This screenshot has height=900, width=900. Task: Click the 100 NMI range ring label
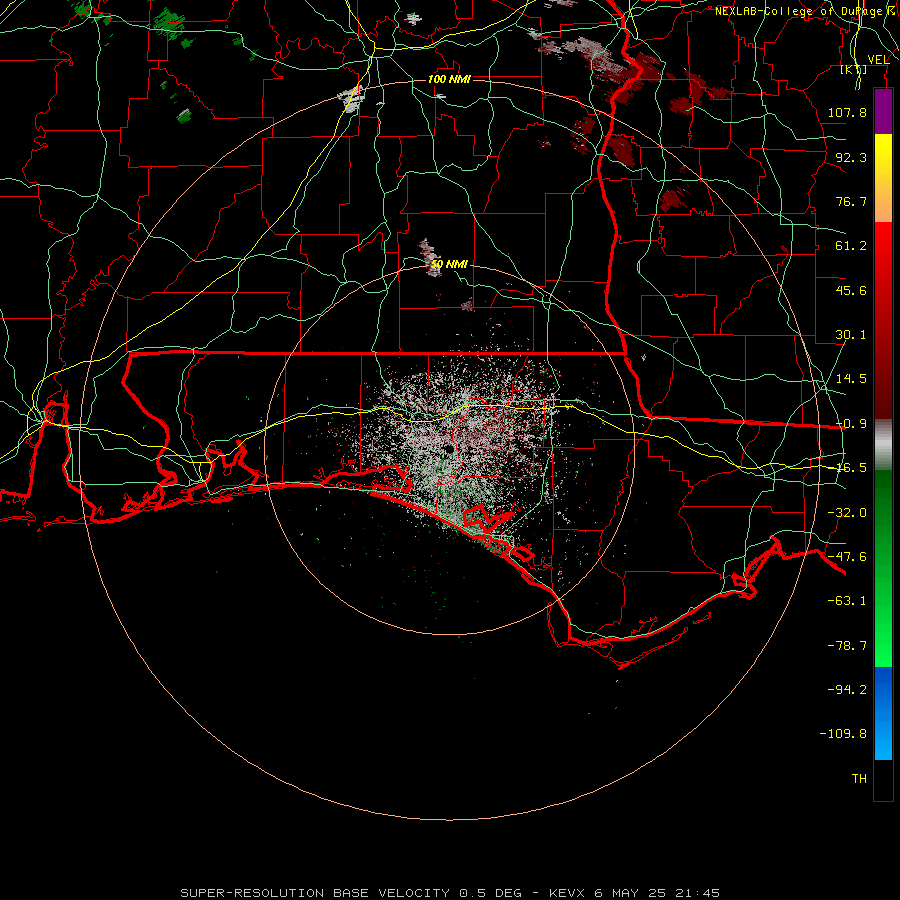pyautogui.click(x=449, y=79)
